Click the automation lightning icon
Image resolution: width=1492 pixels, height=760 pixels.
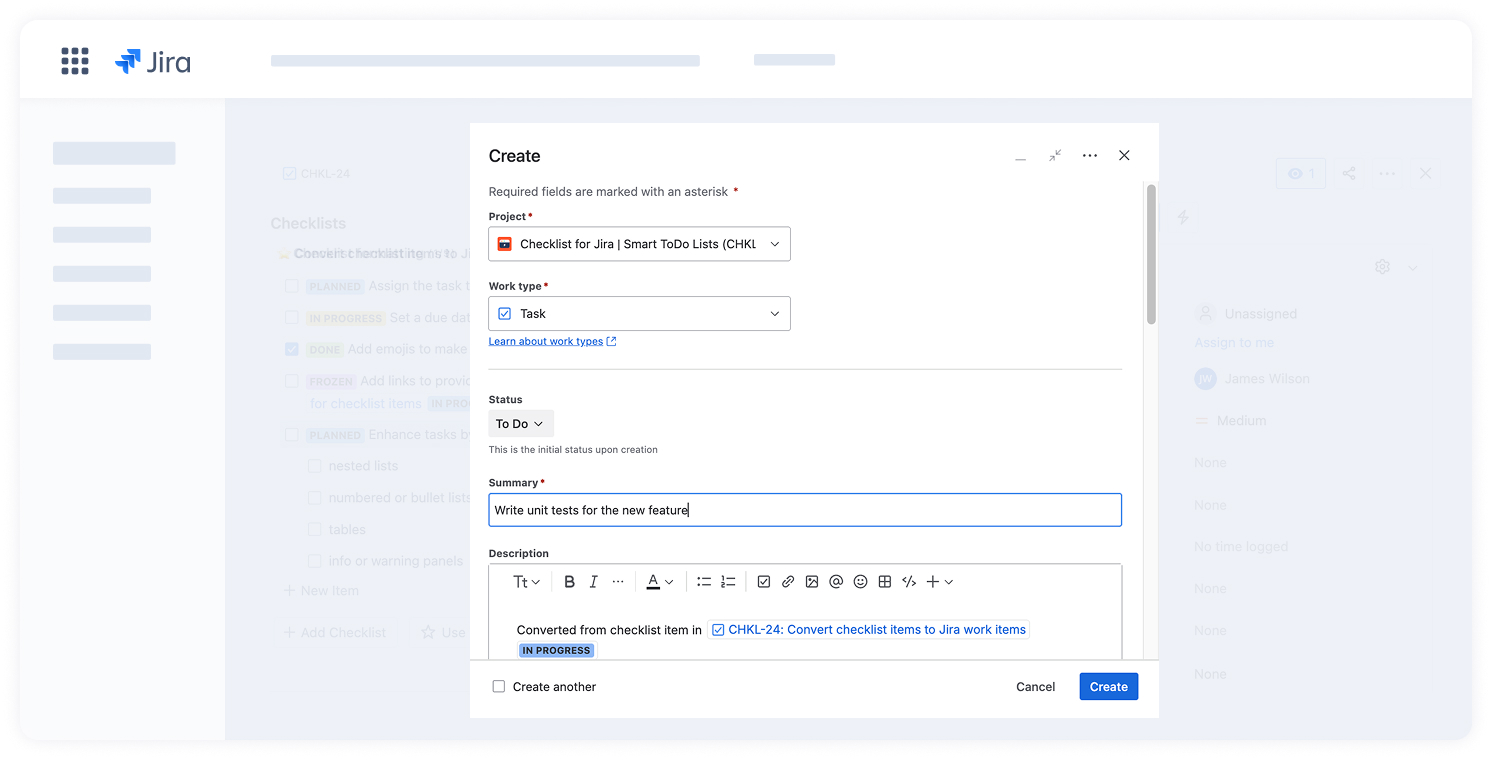1183,217
